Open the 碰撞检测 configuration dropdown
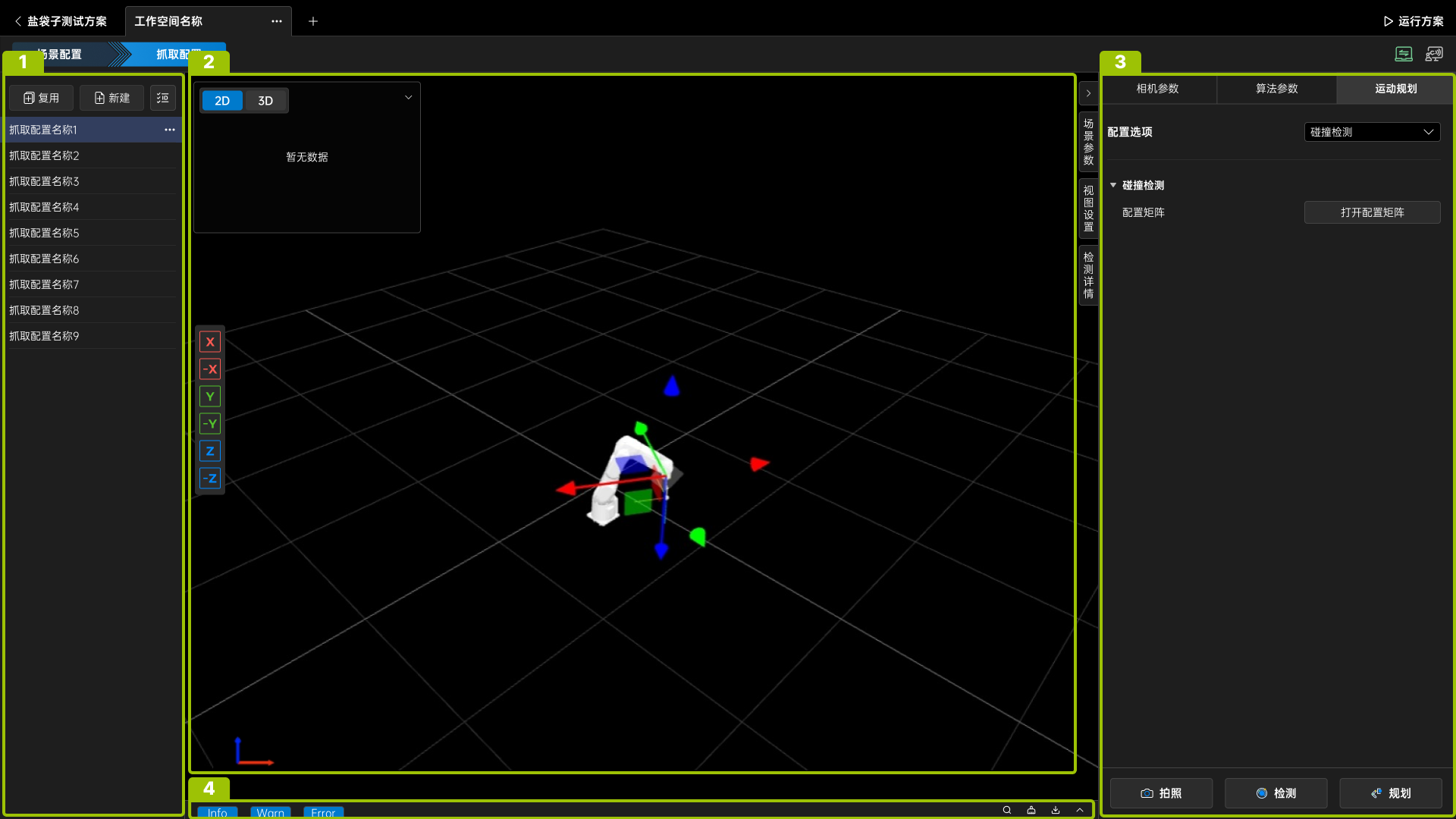 [x=1372, y=132]
